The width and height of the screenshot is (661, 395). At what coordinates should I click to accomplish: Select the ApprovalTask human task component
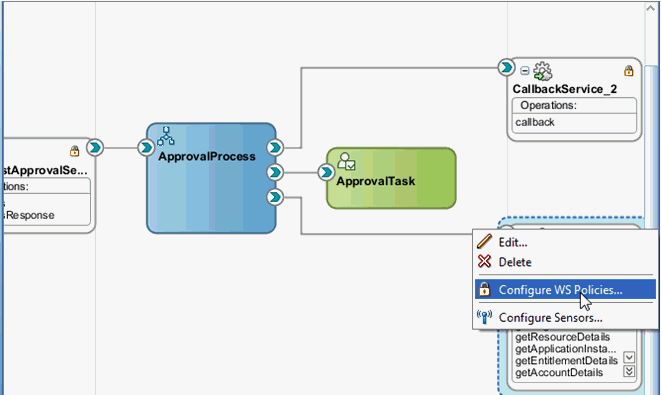pos(391,178)
